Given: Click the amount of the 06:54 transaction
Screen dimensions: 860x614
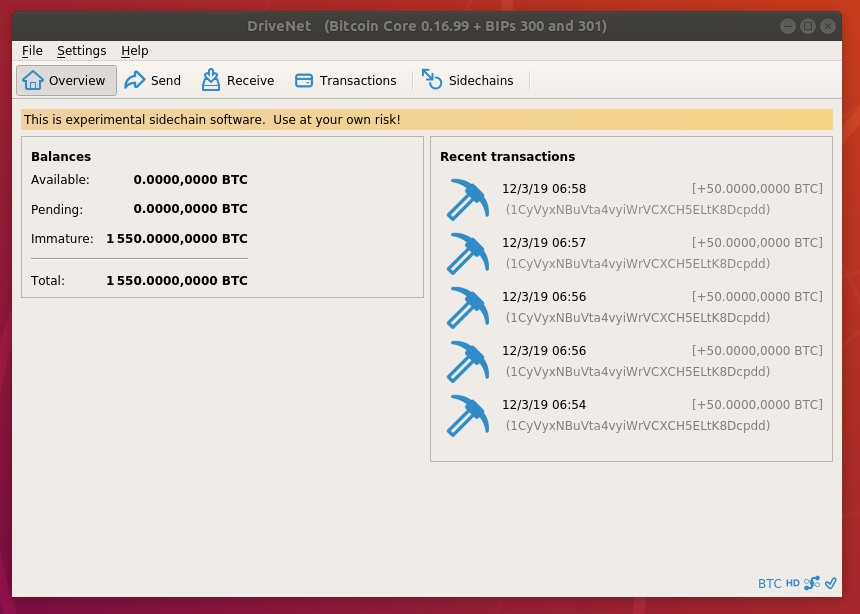Looking at the screenshot, I should (x=757, y=405).
